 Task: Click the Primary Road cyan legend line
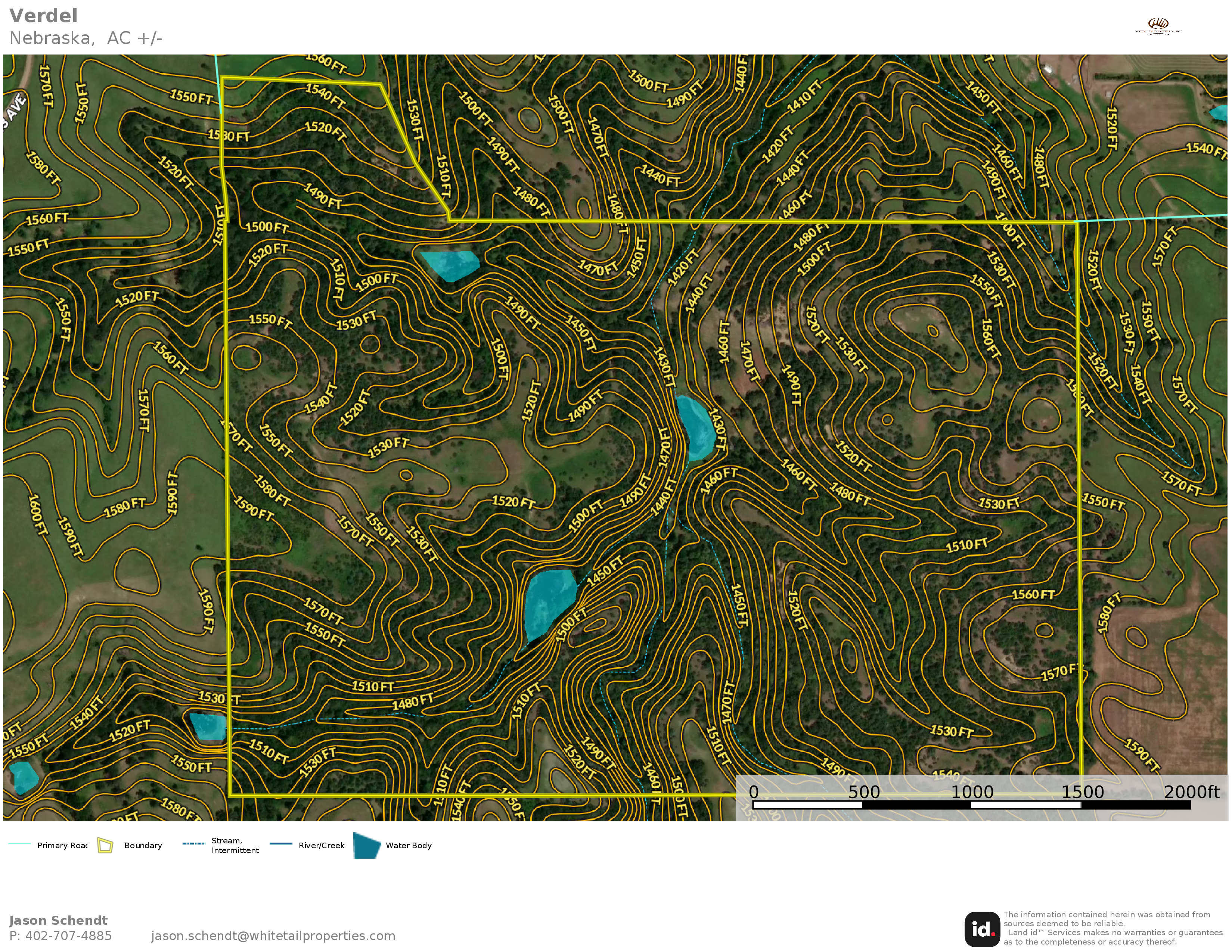click(x=20, y=844)
